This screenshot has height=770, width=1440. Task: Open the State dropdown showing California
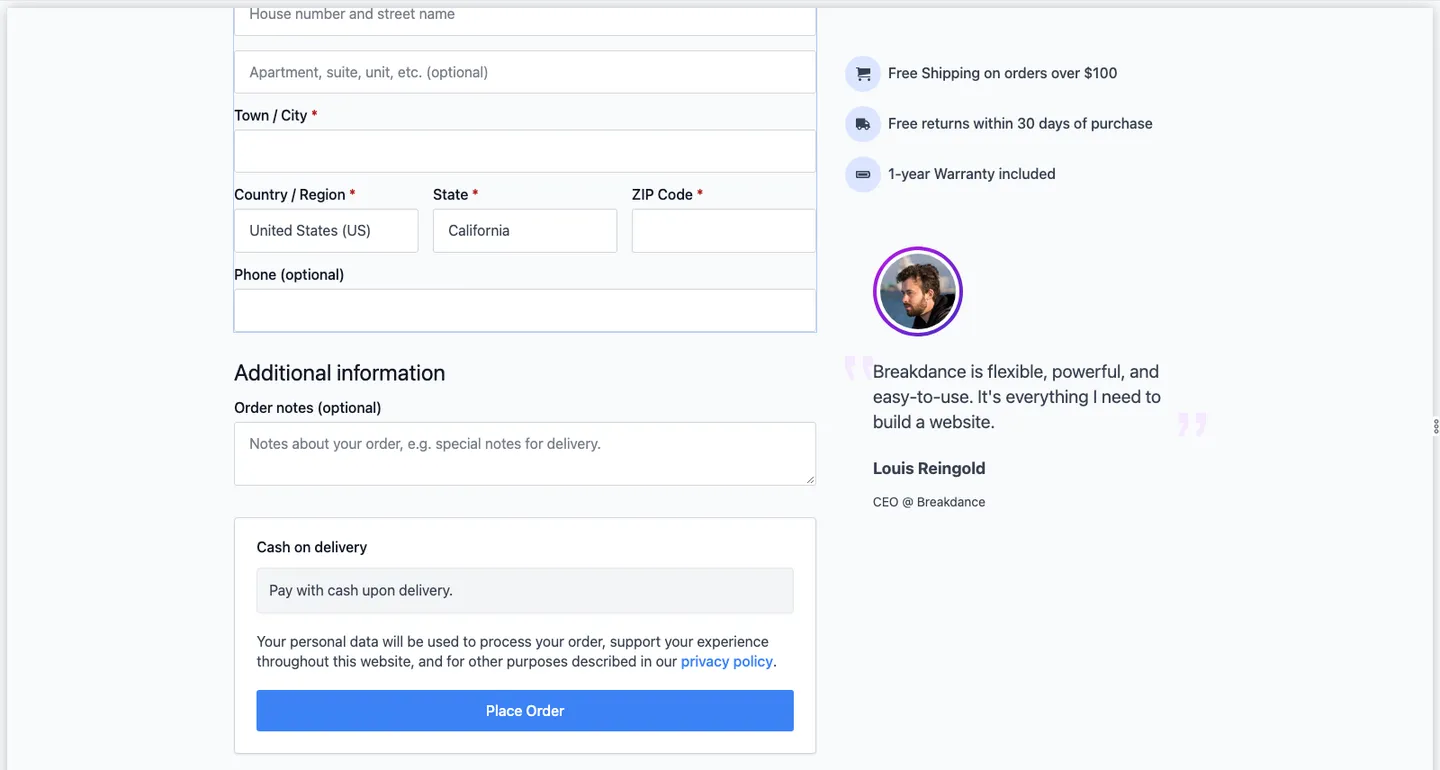525,231
